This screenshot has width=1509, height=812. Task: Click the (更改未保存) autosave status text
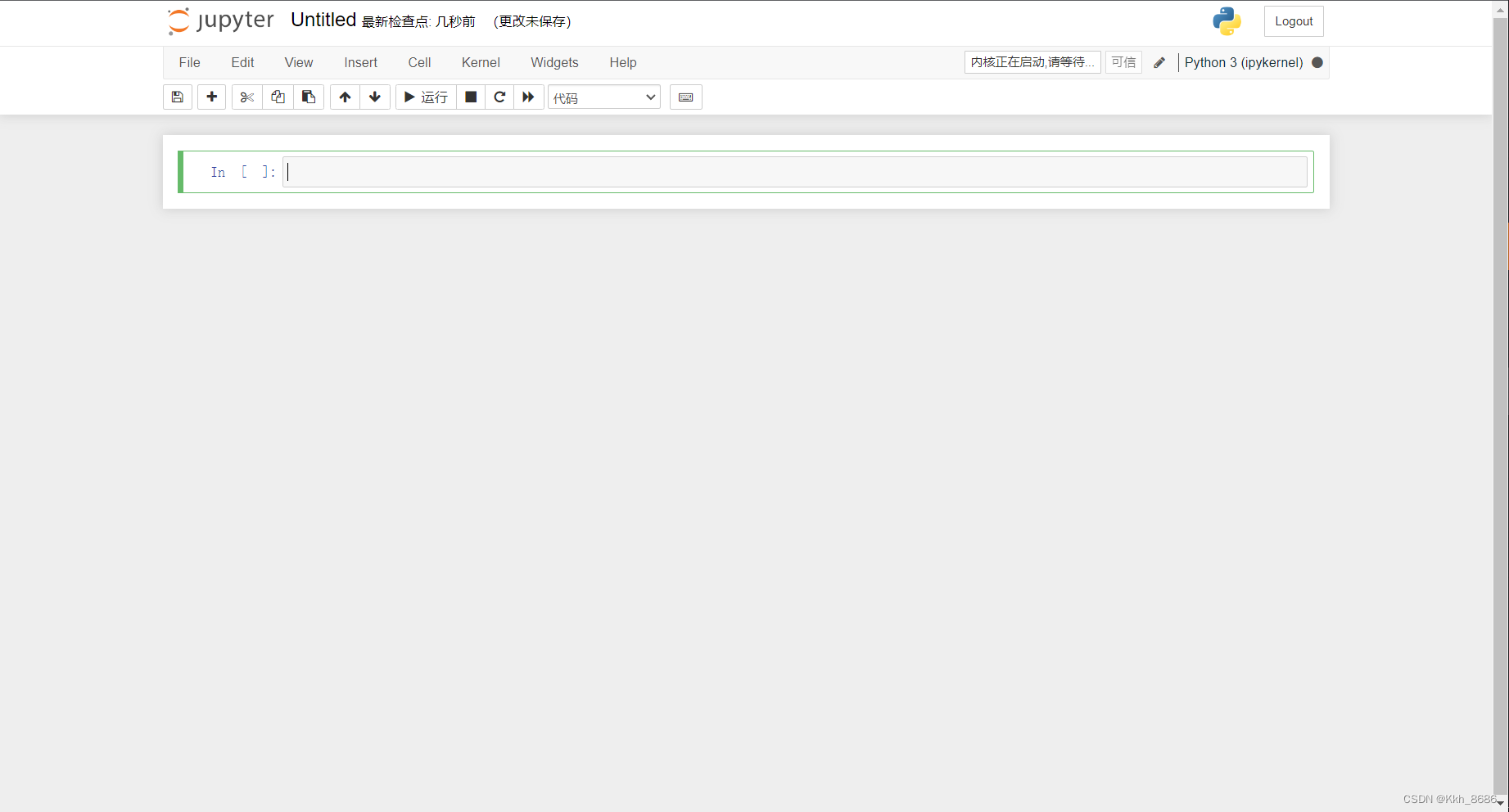(x=532, y=22)
